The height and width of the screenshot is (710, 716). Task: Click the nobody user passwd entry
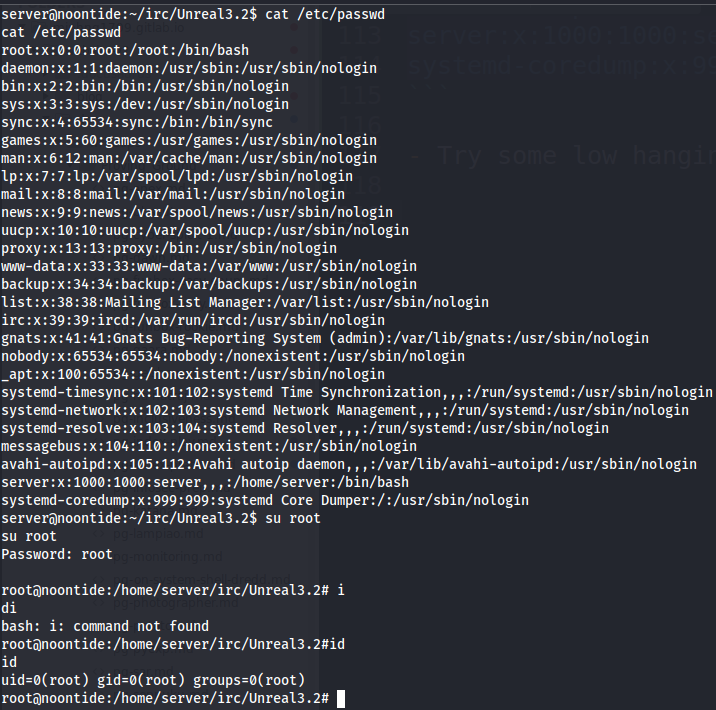click(233, 356)
